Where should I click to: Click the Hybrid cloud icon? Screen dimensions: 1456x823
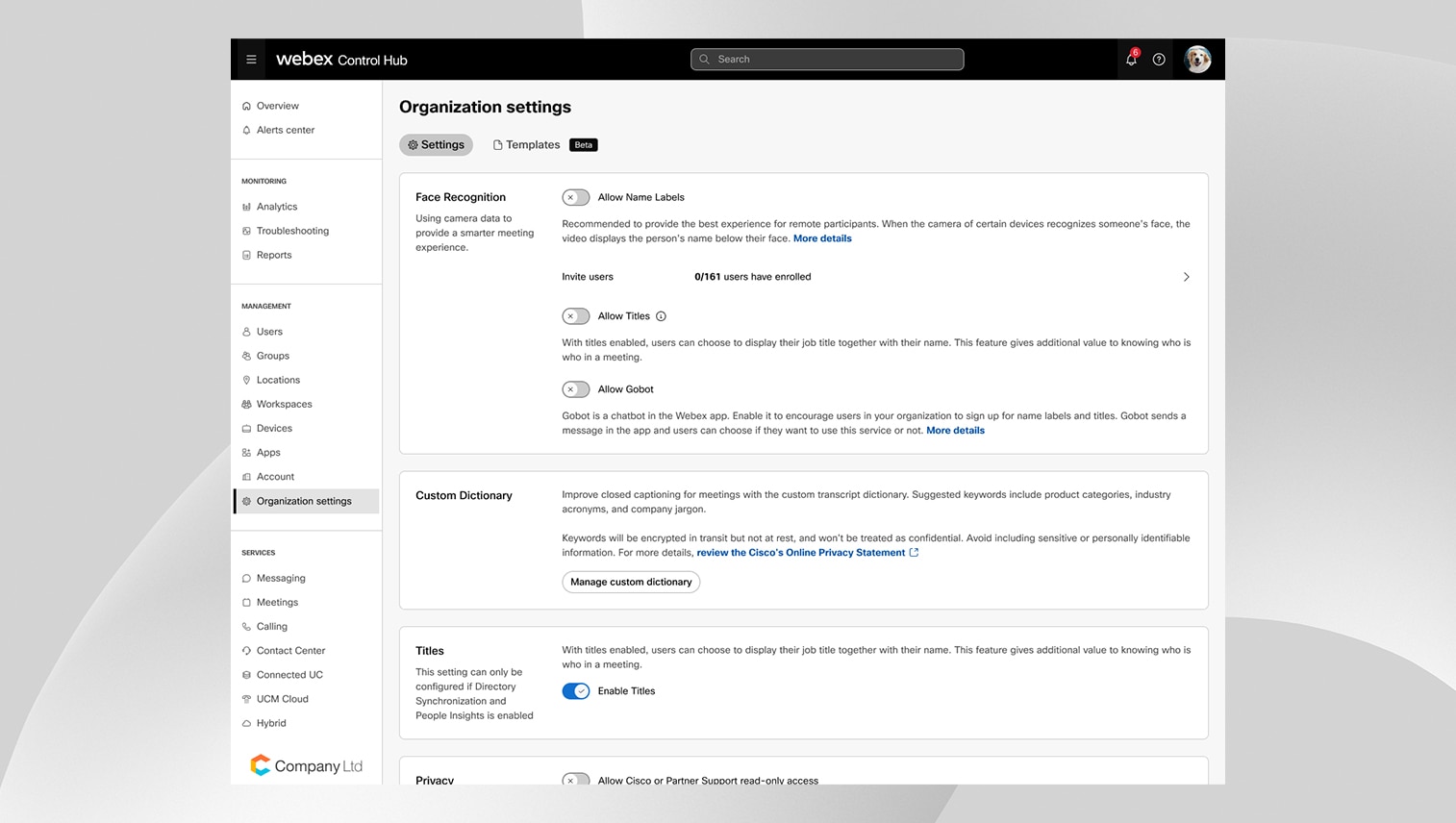pyautogui.click(x=246, y=723)
